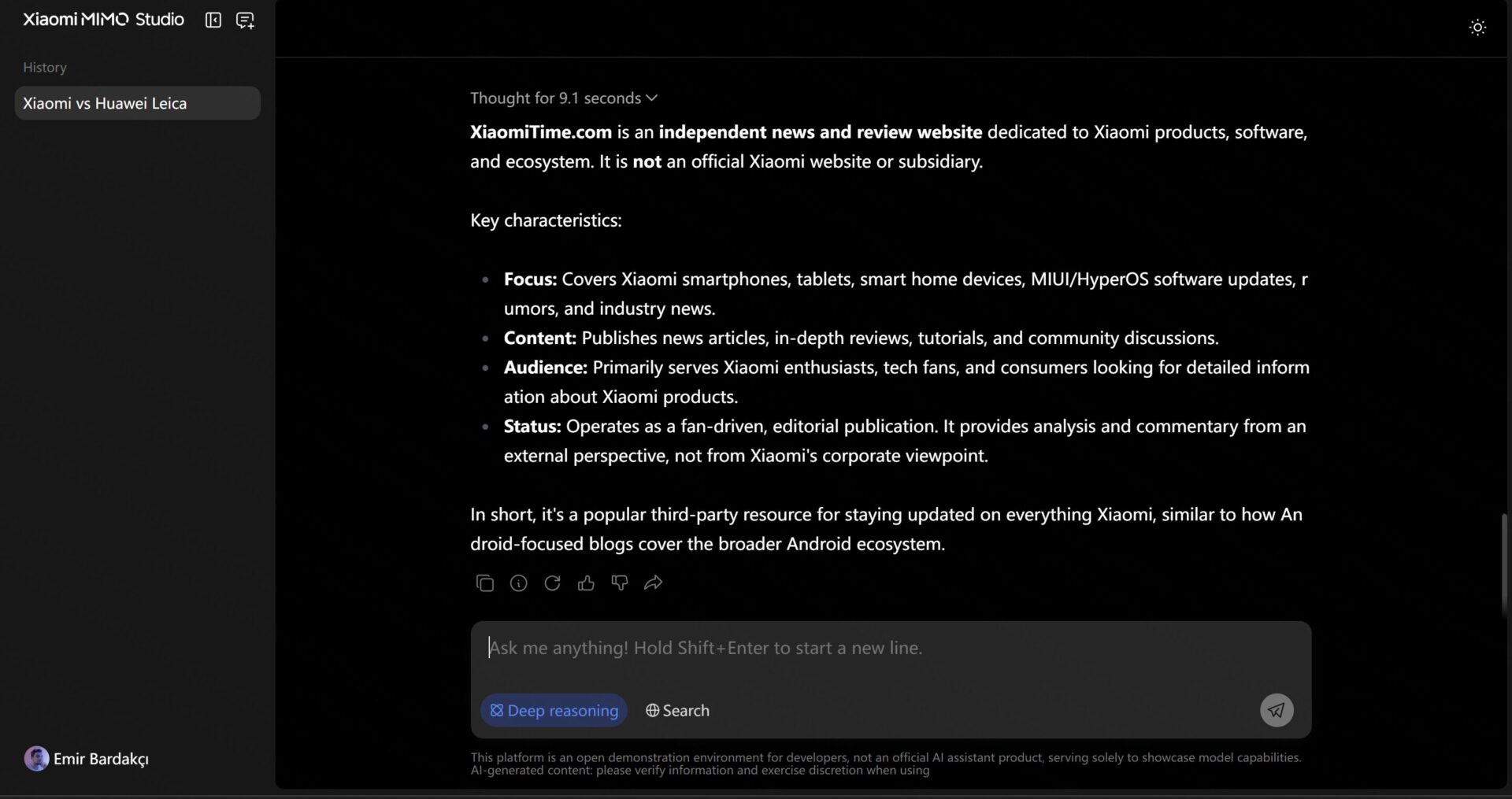Regenerate the response about XiaomiTime.com
The image size is (1512, 799).
coord(552,583)
